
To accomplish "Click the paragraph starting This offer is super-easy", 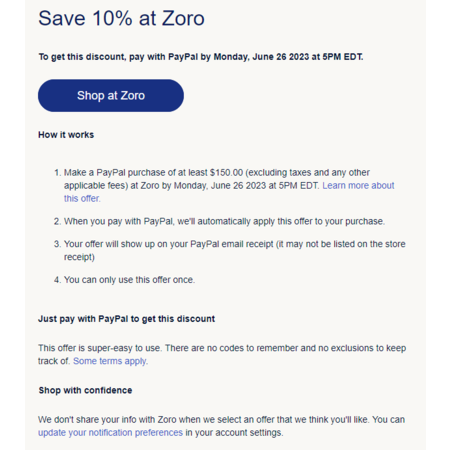I will pos(222,354).
